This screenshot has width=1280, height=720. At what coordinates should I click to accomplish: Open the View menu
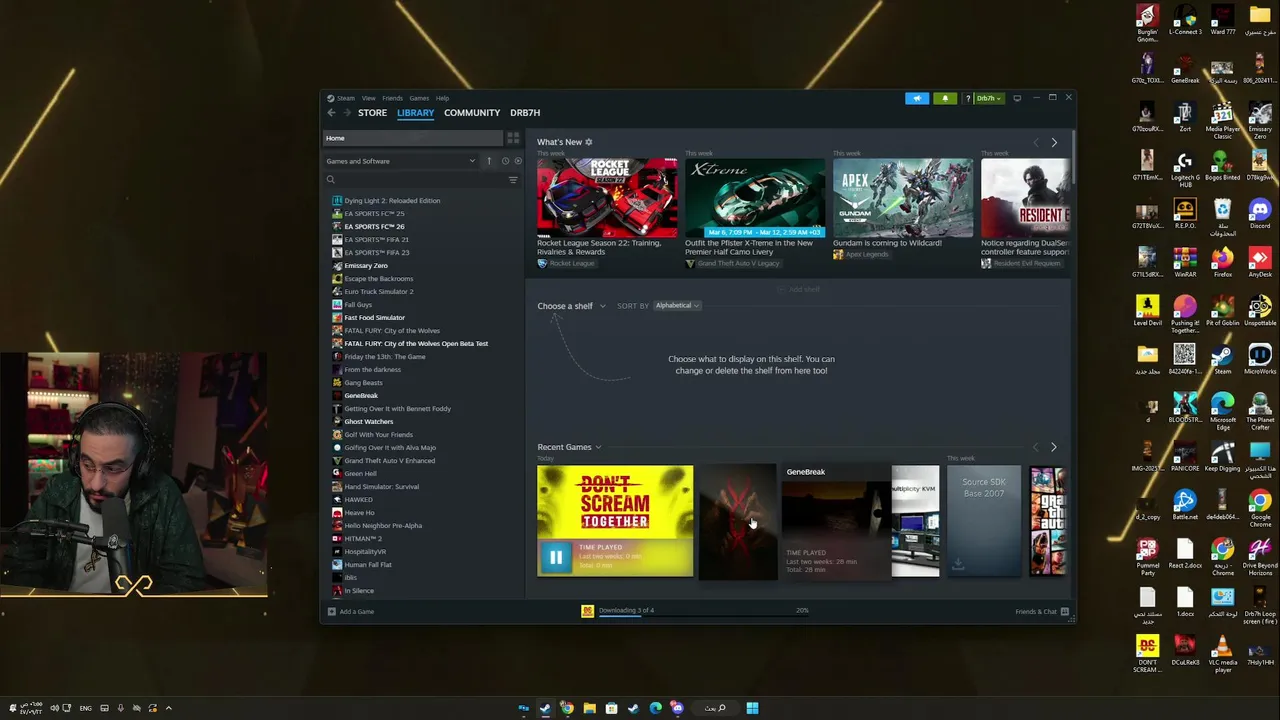click(x=369, y=98)
